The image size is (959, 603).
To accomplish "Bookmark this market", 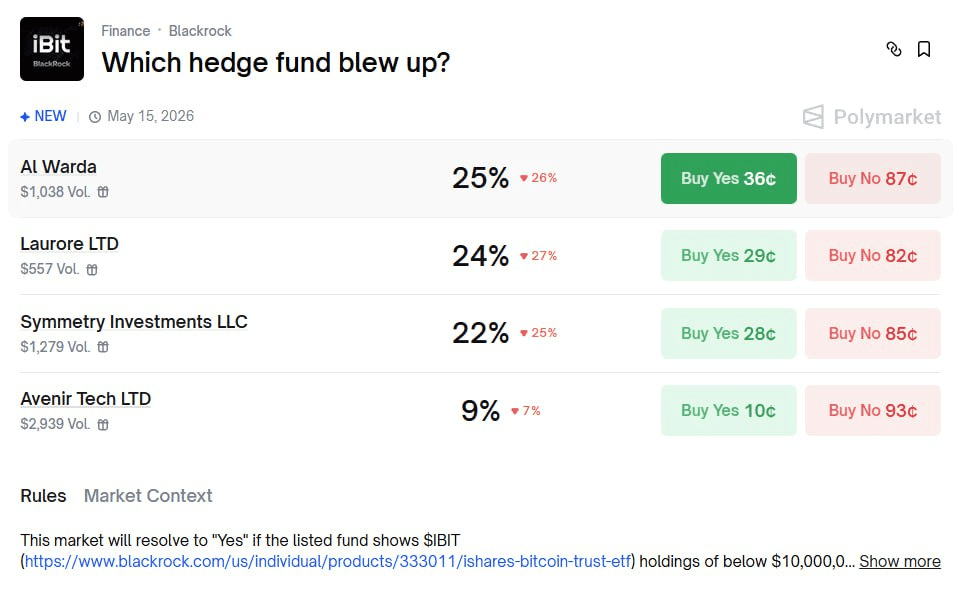I will tap(924, 49).
